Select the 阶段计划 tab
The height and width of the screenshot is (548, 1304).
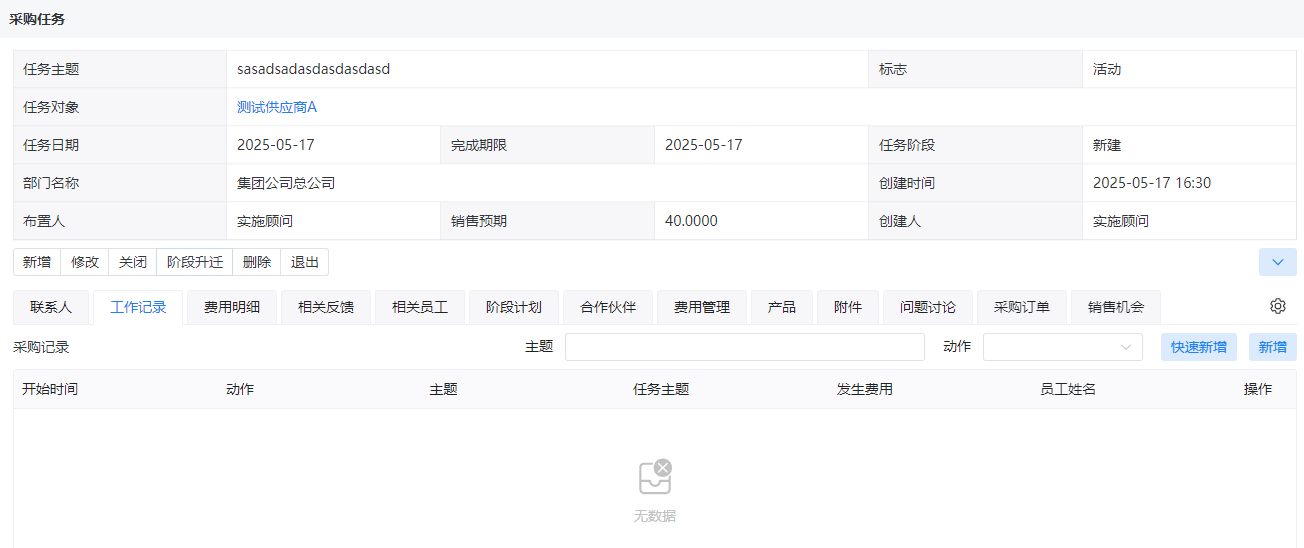514,307
